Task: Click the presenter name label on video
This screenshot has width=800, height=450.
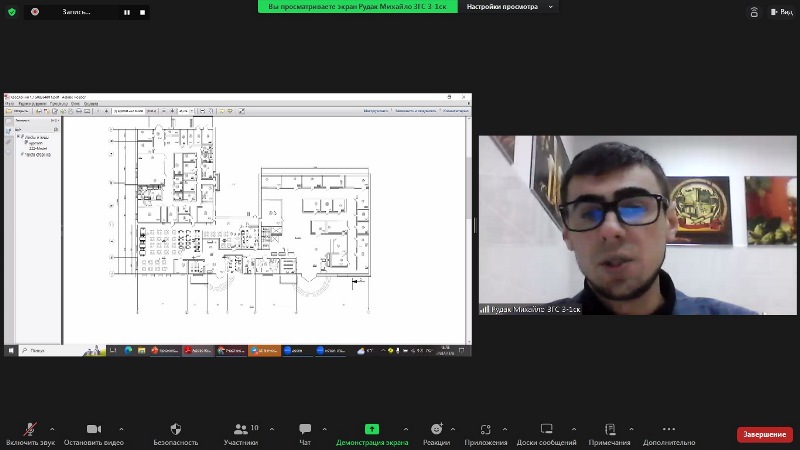Action: 531,309
